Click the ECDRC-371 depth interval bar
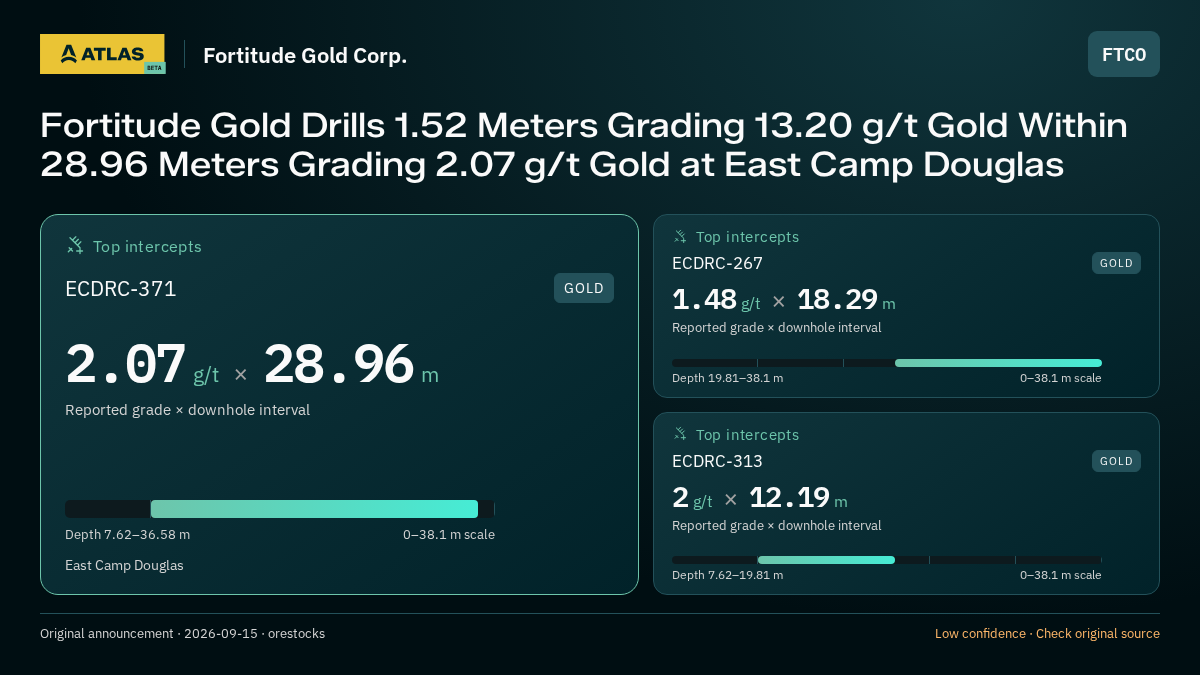 click(280, 509)
